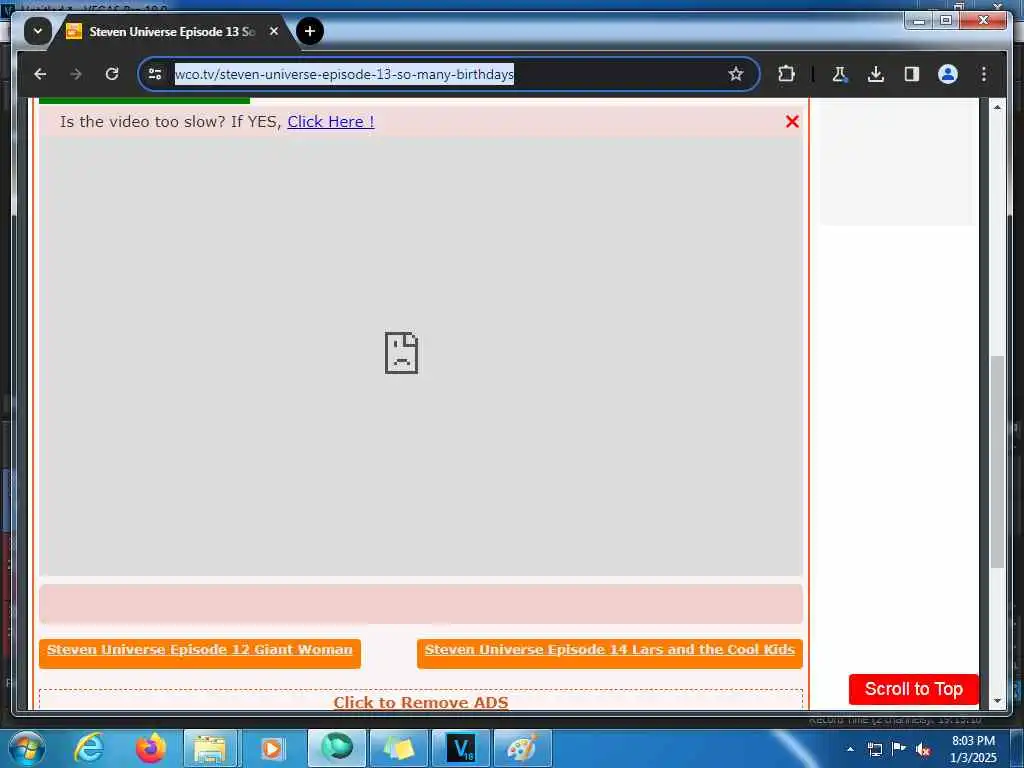The height and width of the screenshot is (768, 1024).
Task: Bookmark this page with the star icon
Action: [736, 74]
